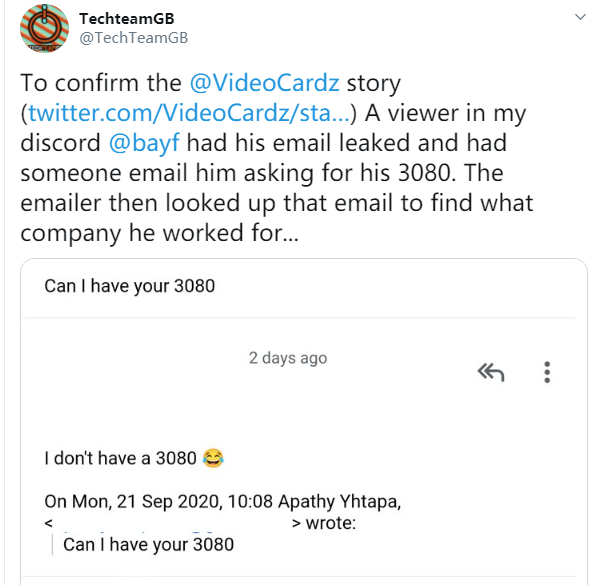Open the three-dot more options menu
Image resolution: width=595 pixels, height=585 pixels.
(x=547, y=372)
